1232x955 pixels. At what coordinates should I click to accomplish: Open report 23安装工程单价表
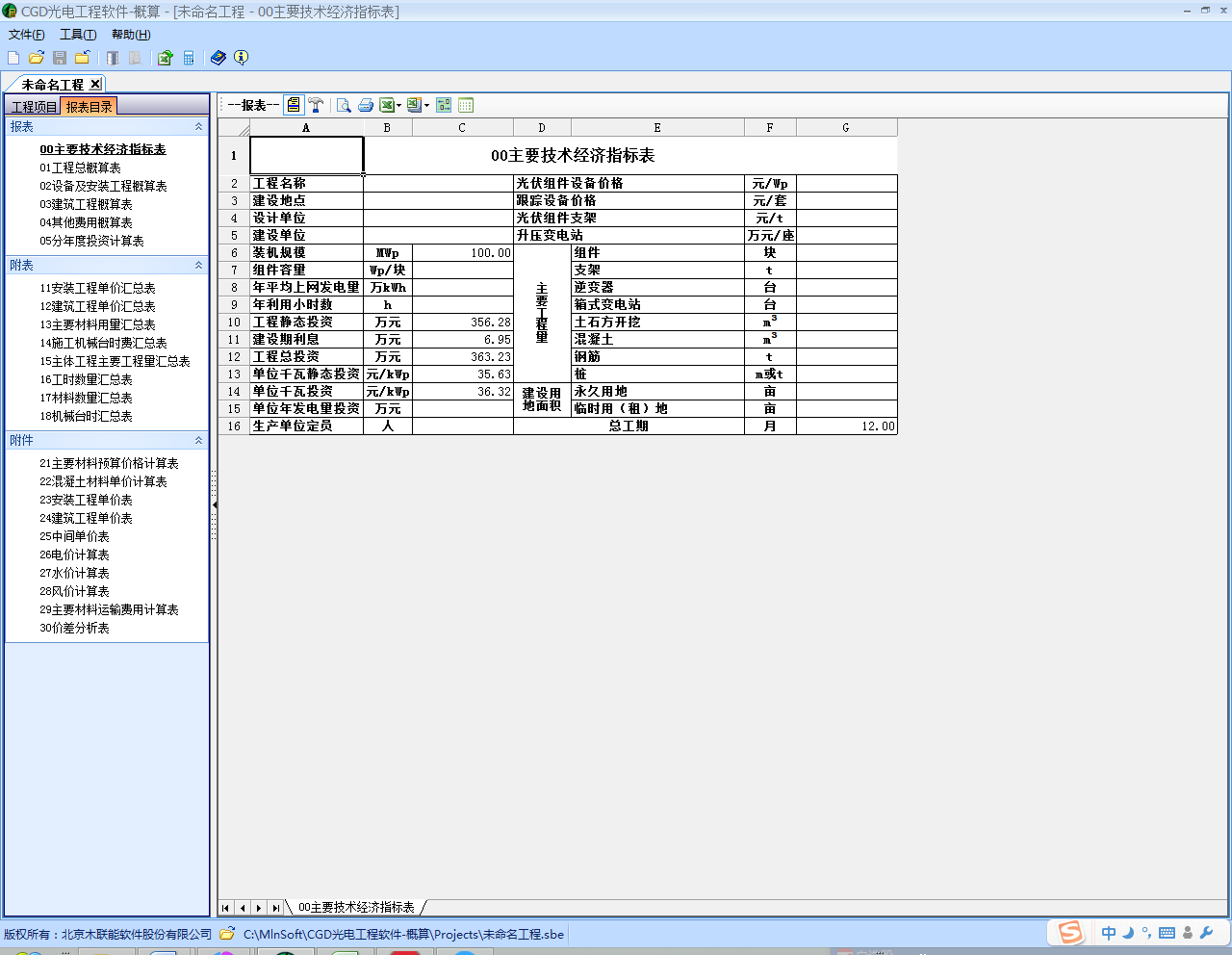click(x=86, y=500)
